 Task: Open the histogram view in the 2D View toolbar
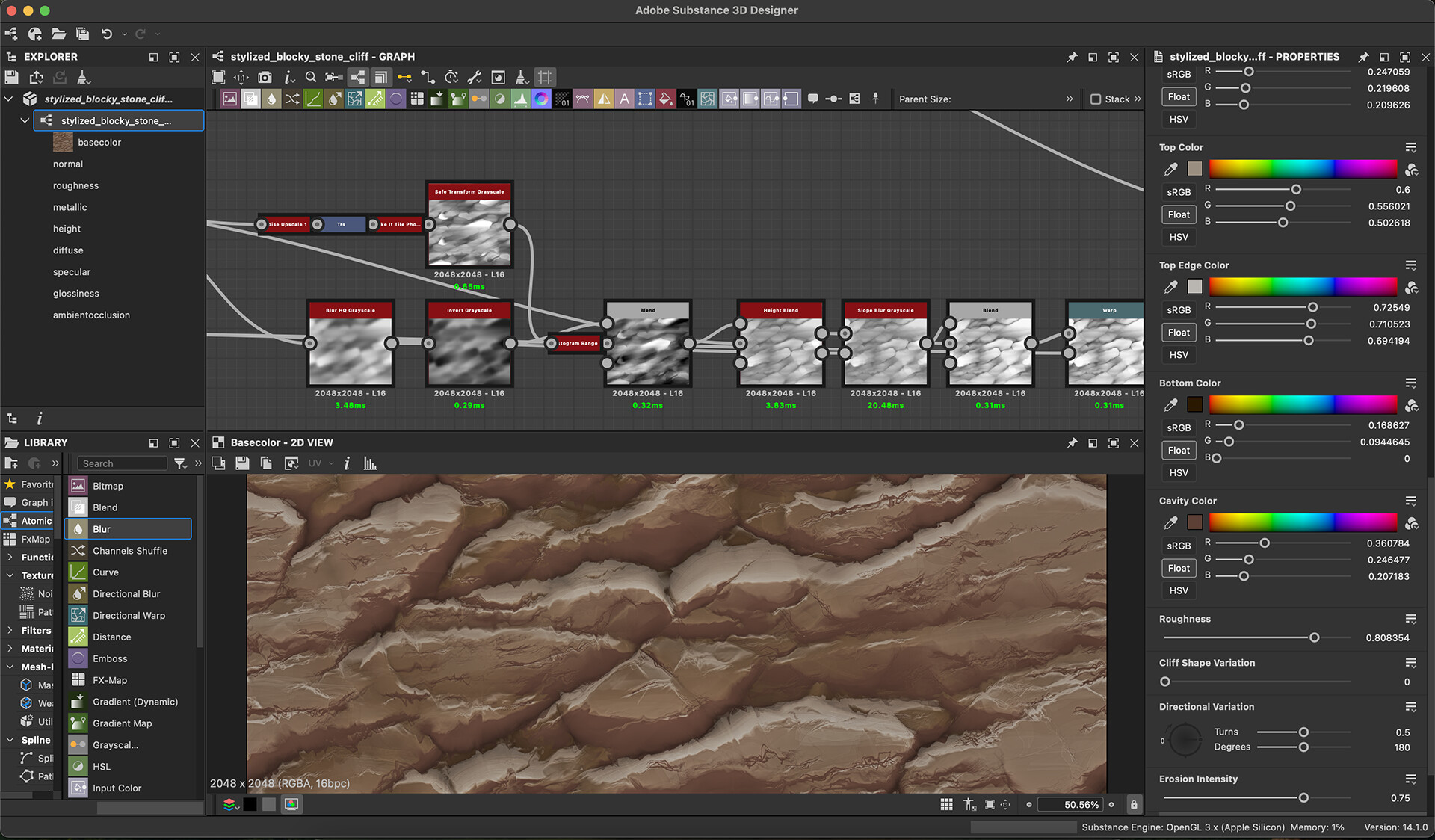pyautogui.click(x=370, y=463)
